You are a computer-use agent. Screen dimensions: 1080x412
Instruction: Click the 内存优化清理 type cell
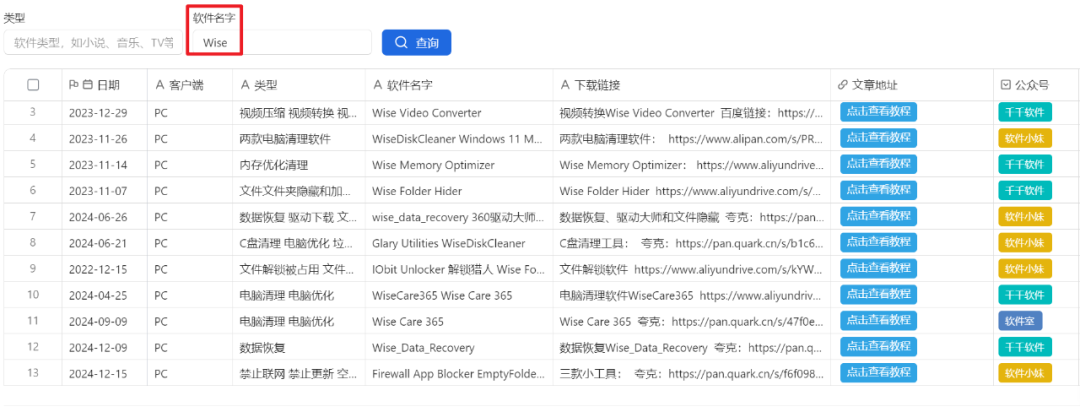[299, 165]
